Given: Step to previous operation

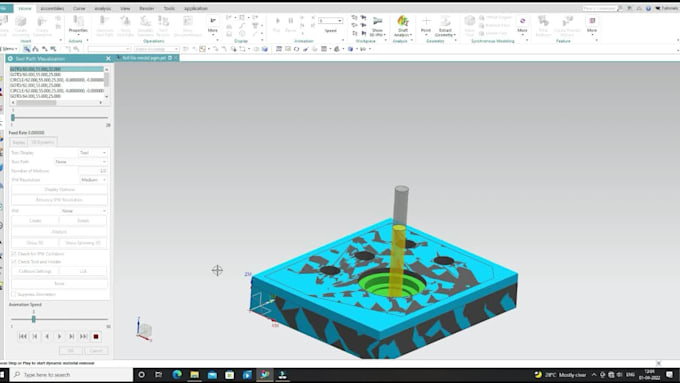Looking at the screenshot, I should coord(35,336).
